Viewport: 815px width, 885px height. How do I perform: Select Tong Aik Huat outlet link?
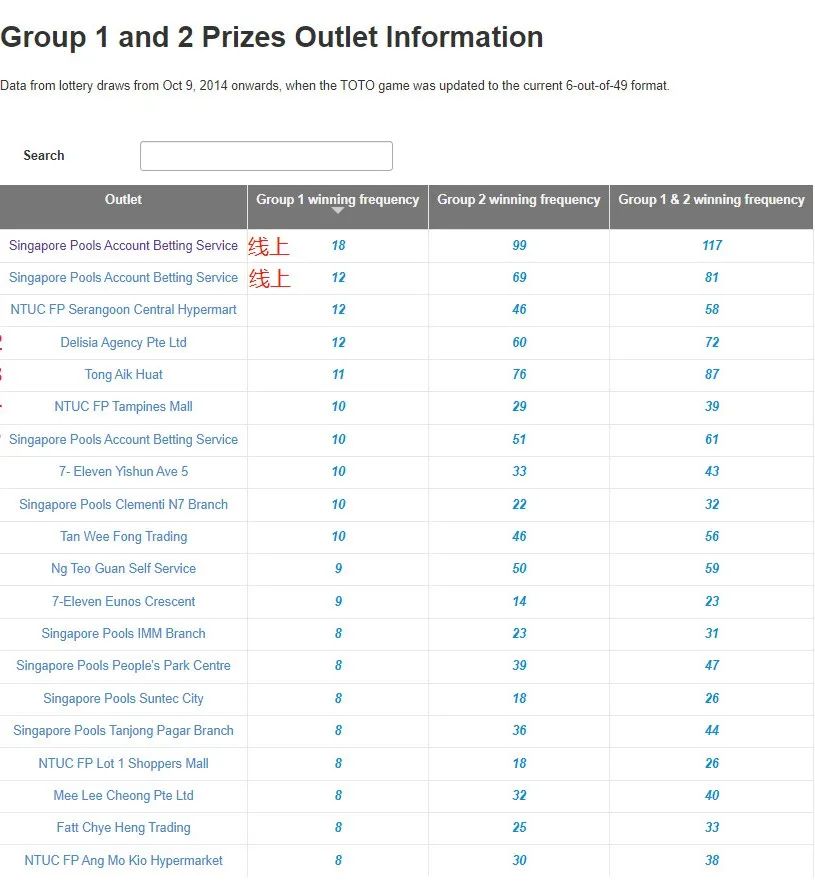pyautogui.click(x=123, y=375)
